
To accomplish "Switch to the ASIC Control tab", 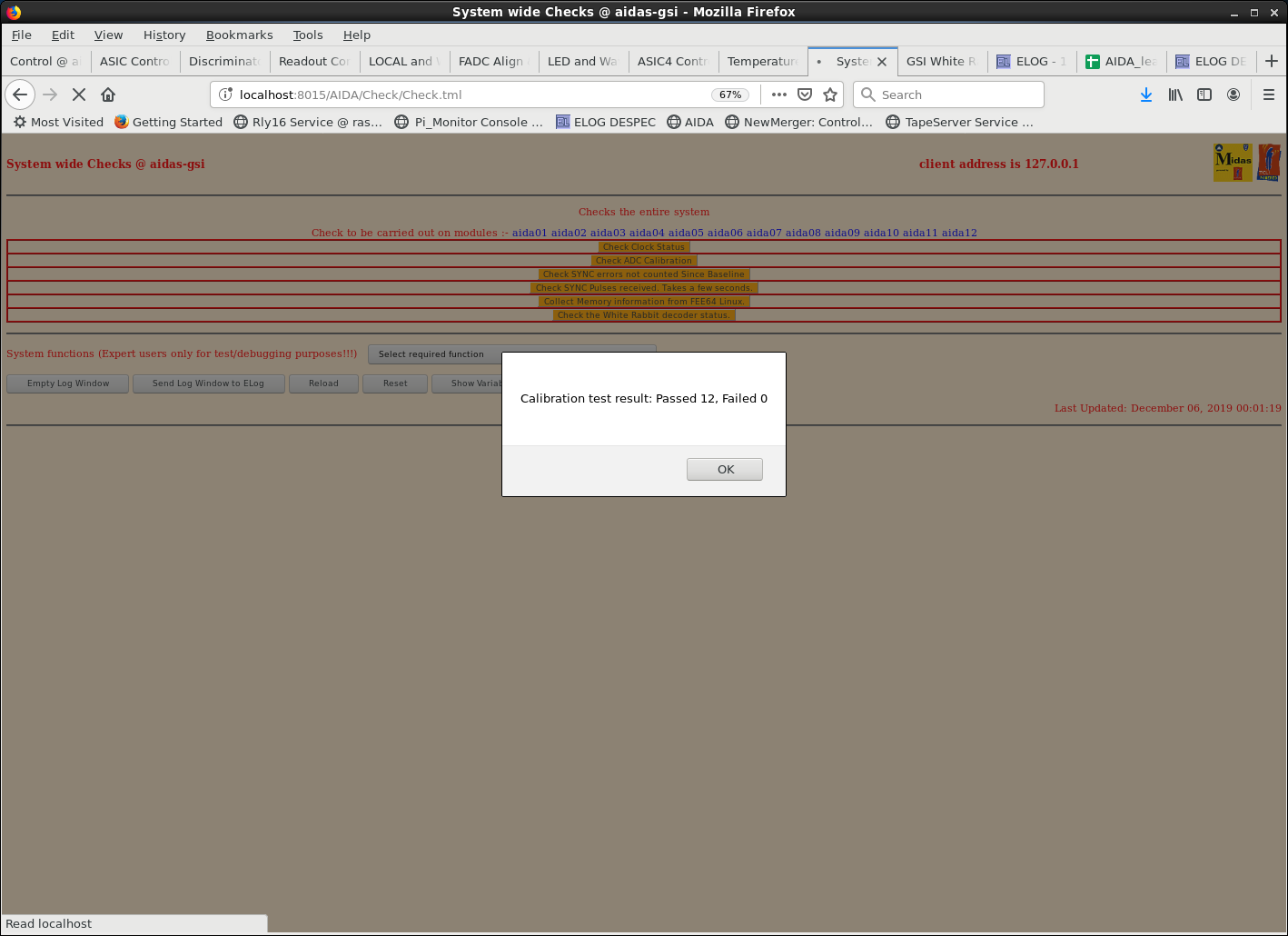I will click(x=134, y=62).
